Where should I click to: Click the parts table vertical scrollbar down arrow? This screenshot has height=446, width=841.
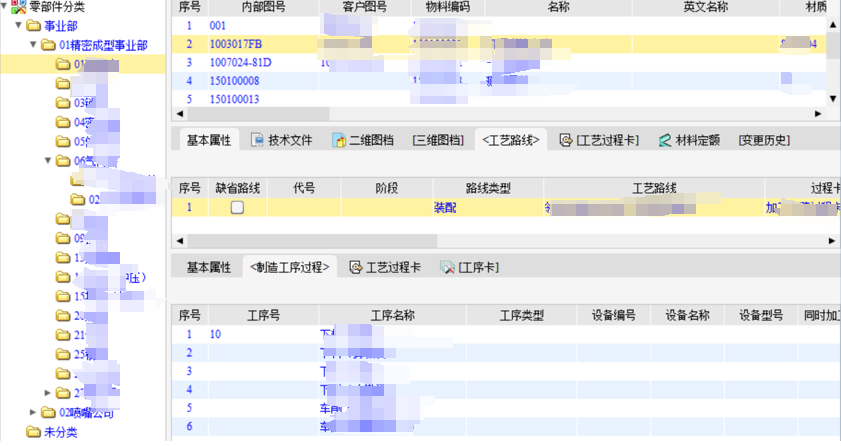tap(833, 98)
